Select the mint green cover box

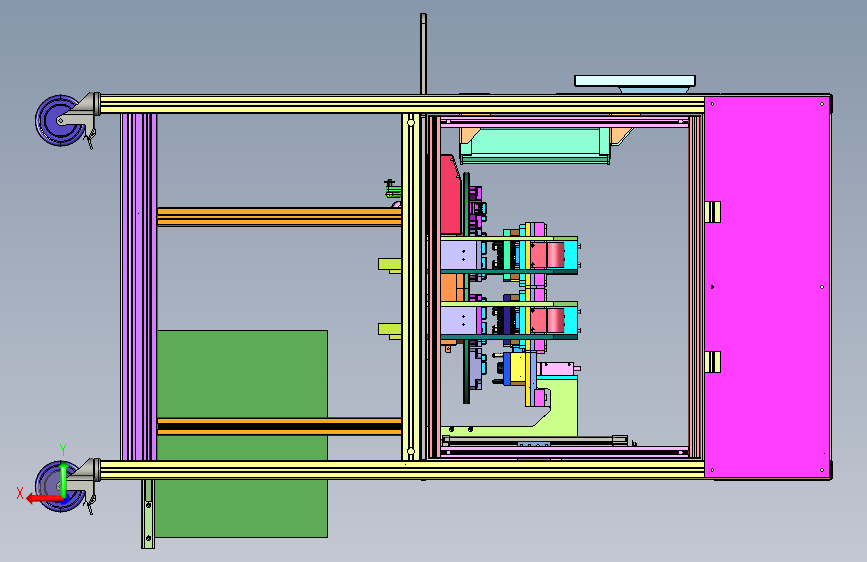535,145
